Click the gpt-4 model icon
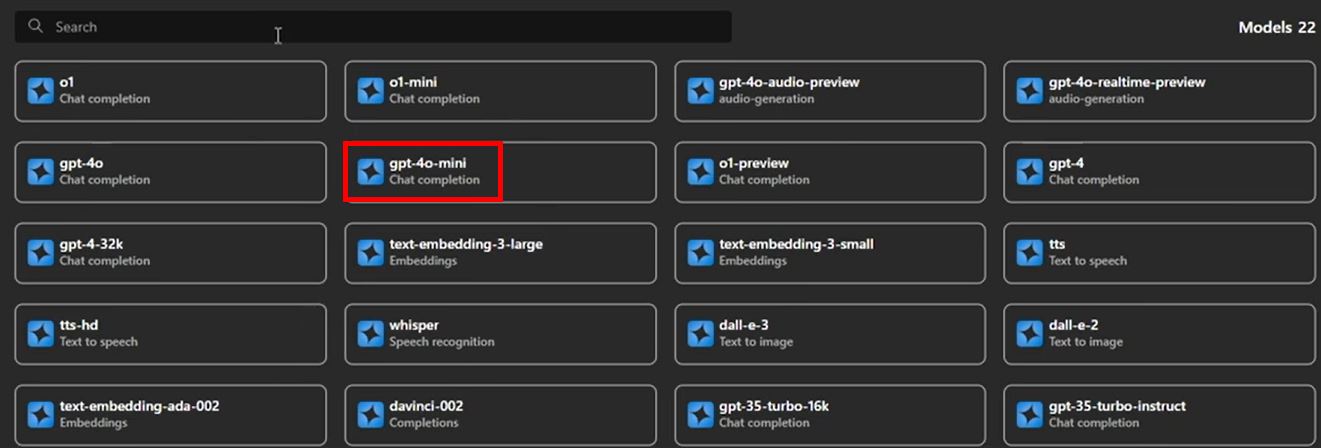This screenshot has width=1321, height=448. 1030,172
